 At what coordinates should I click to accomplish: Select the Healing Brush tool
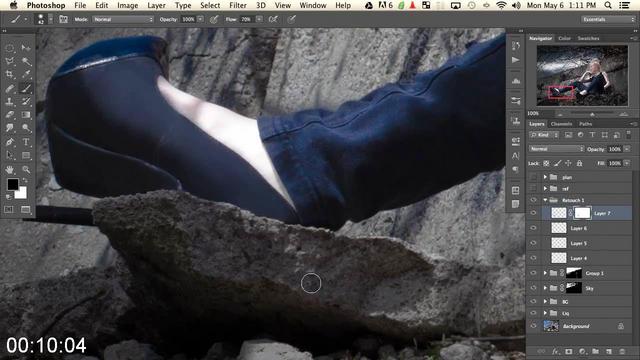coord(10,88)
